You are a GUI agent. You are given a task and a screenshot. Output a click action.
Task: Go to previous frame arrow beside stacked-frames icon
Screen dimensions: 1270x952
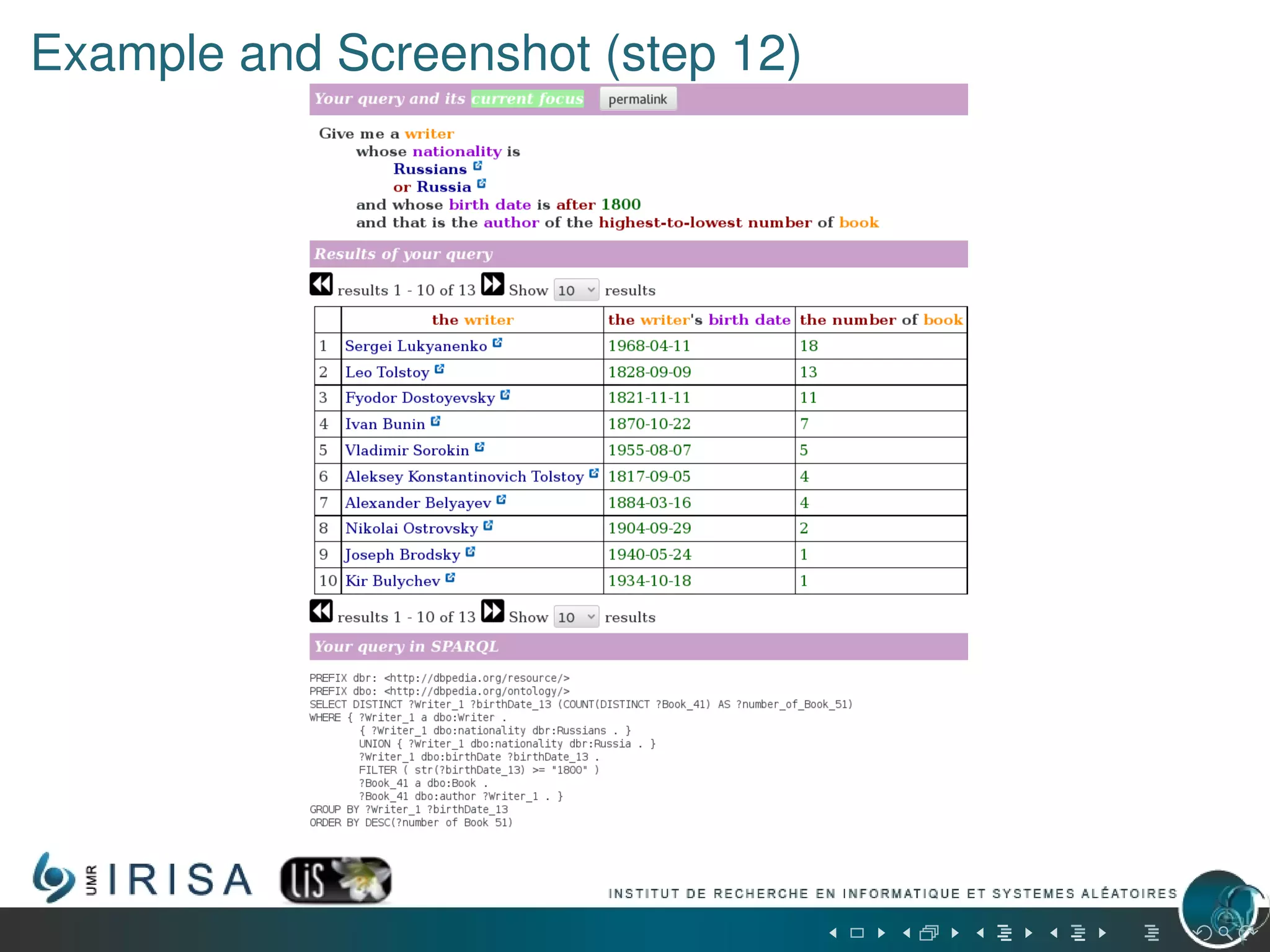pos(907,933)
